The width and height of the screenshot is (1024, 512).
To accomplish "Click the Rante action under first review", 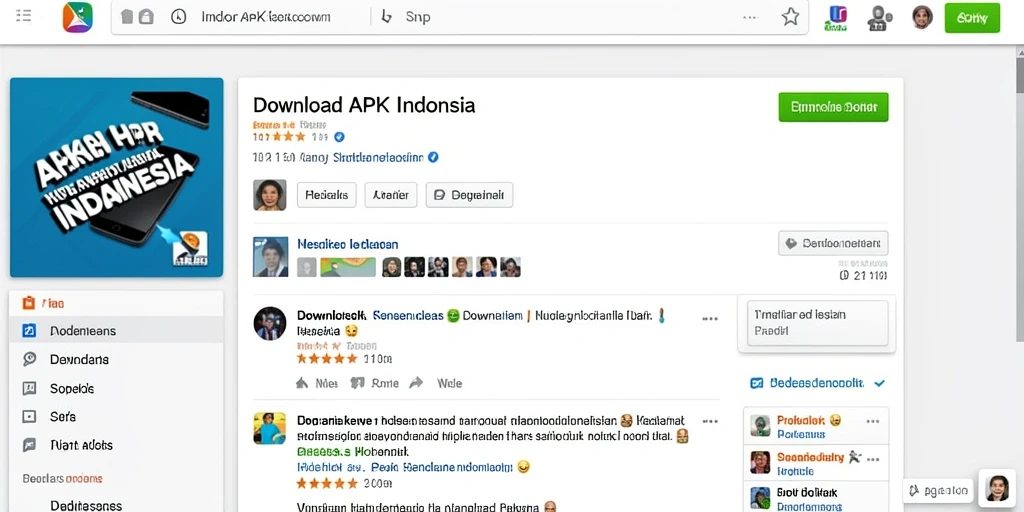I will tap(374, 383).
